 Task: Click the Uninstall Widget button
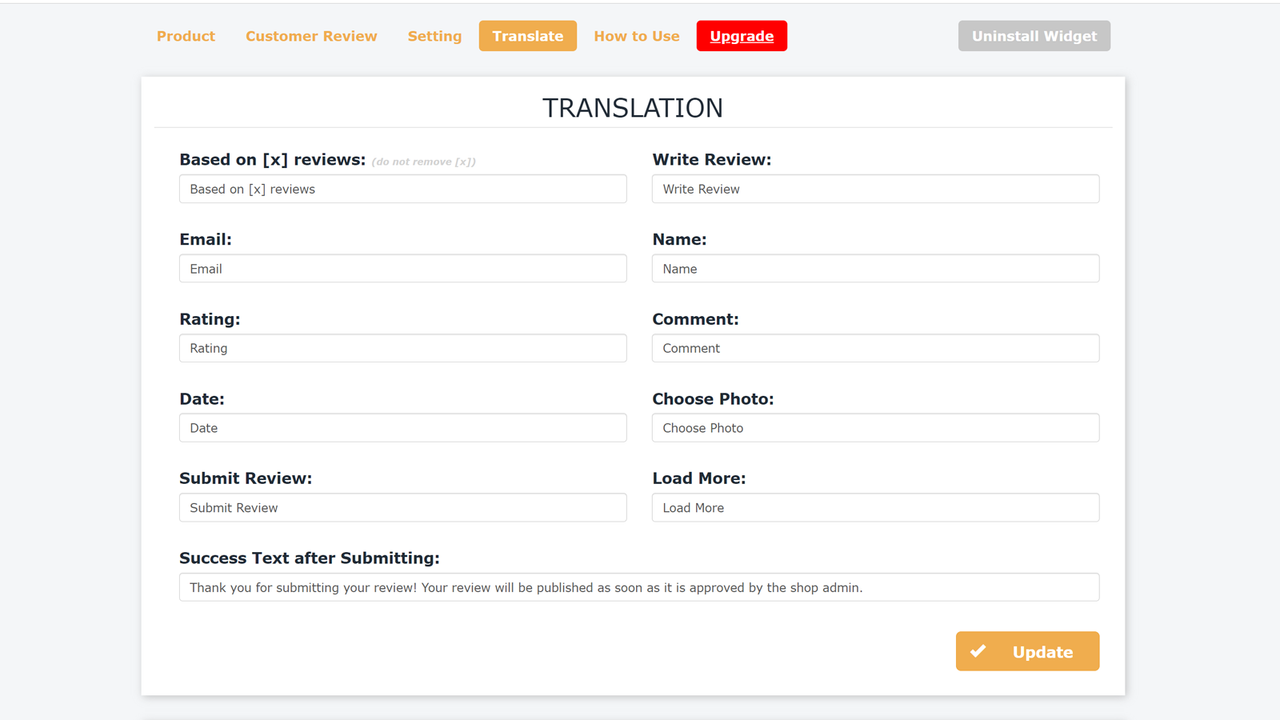(x=1034, y=35)
